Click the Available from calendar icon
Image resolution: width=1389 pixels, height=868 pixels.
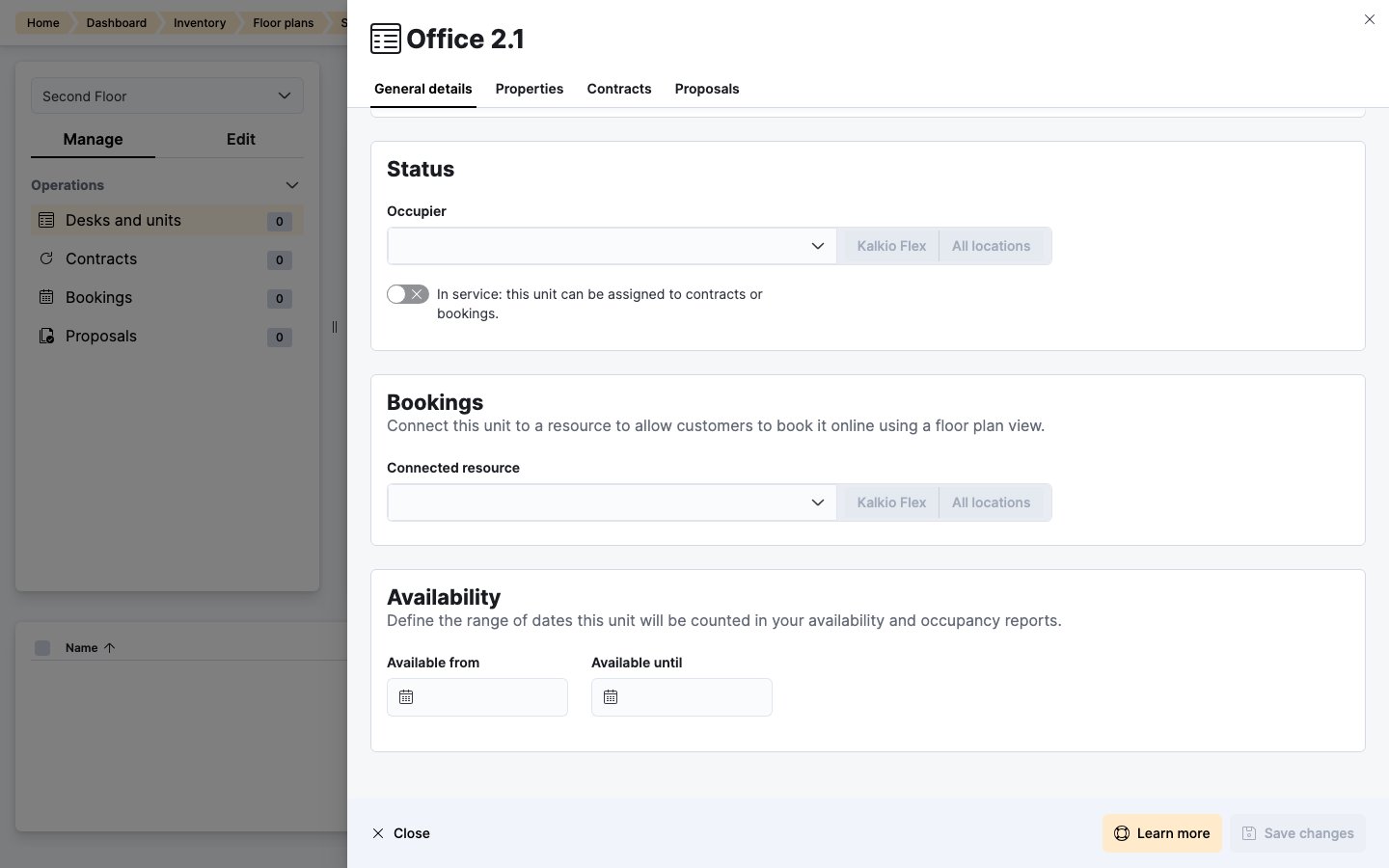click(x=406, y=697)
